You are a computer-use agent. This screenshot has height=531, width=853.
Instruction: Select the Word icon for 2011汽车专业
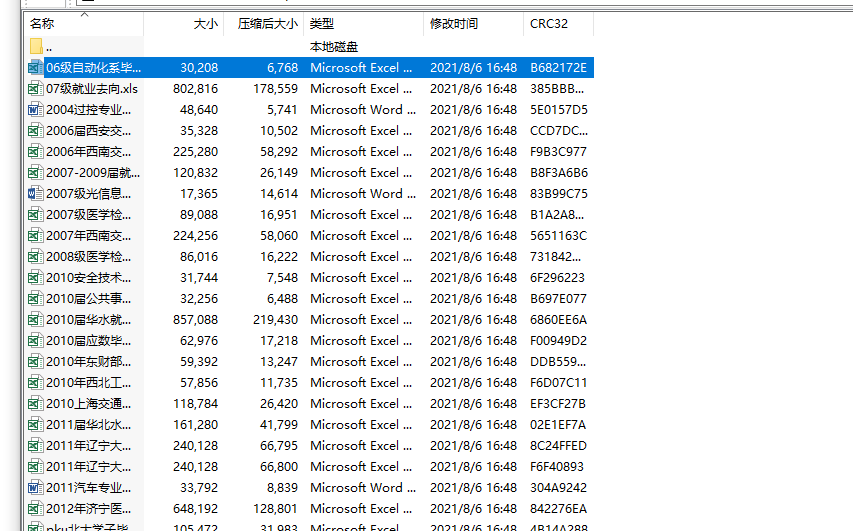[x=35, y=488]
